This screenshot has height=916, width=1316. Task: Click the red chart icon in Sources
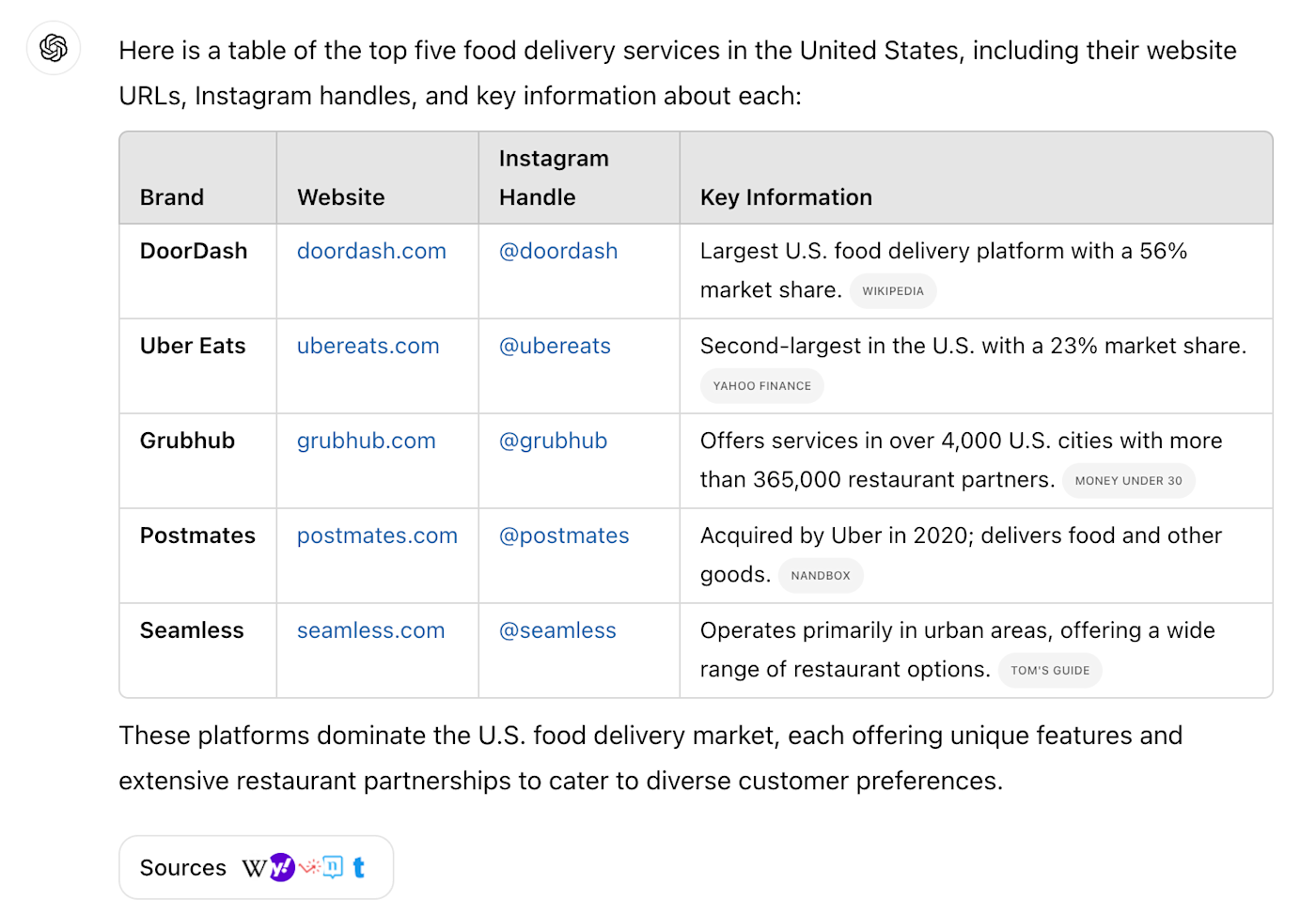tap(308, 866)
